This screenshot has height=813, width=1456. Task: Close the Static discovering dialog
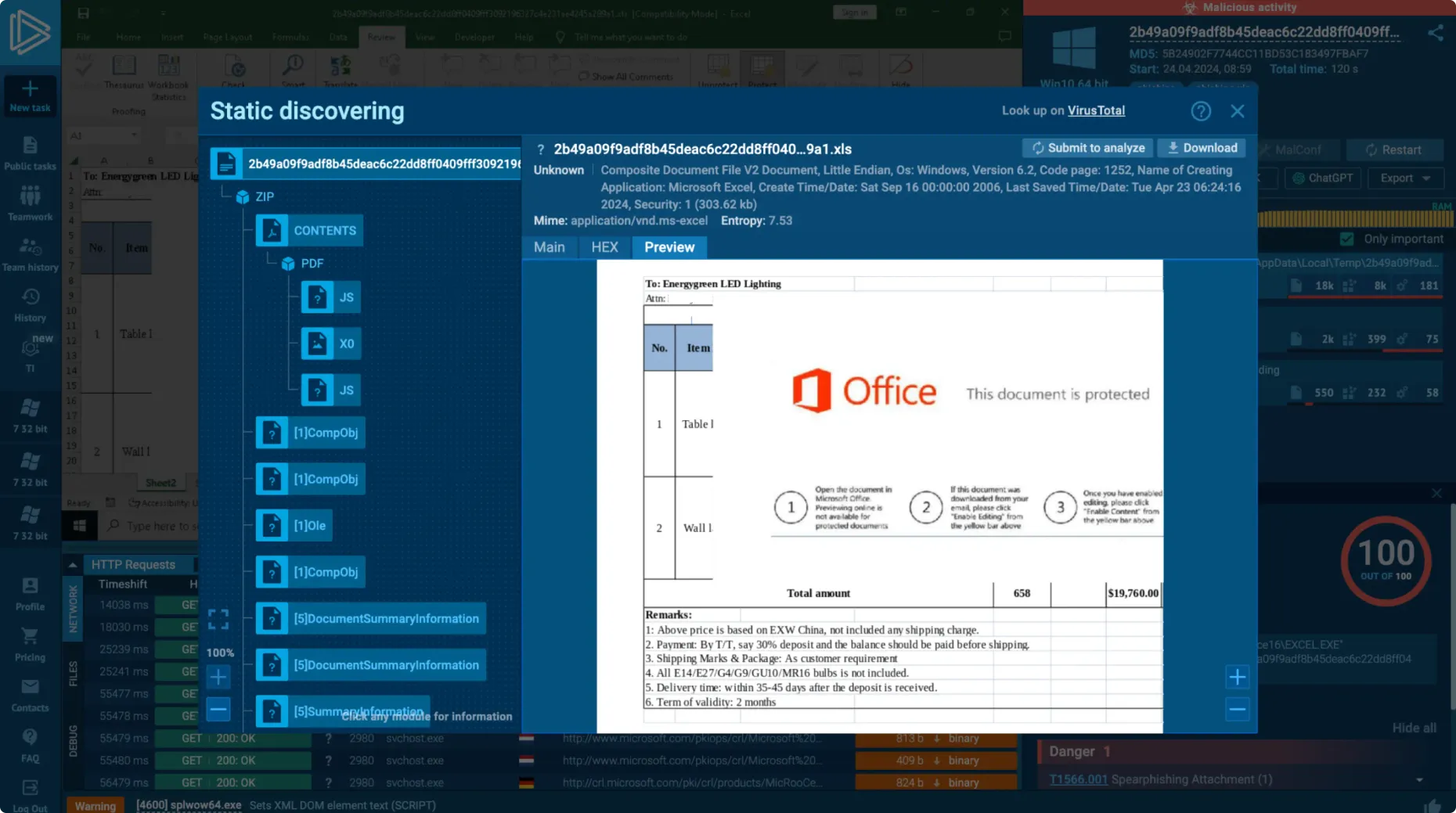(x=1237, y=111)
